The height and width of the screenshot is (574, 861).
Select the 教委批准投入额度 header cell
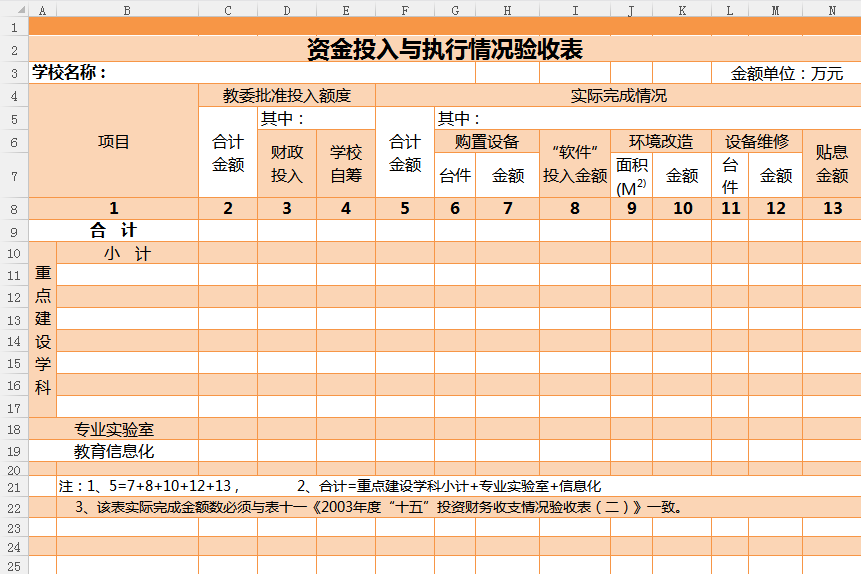(x=287, y=96)
